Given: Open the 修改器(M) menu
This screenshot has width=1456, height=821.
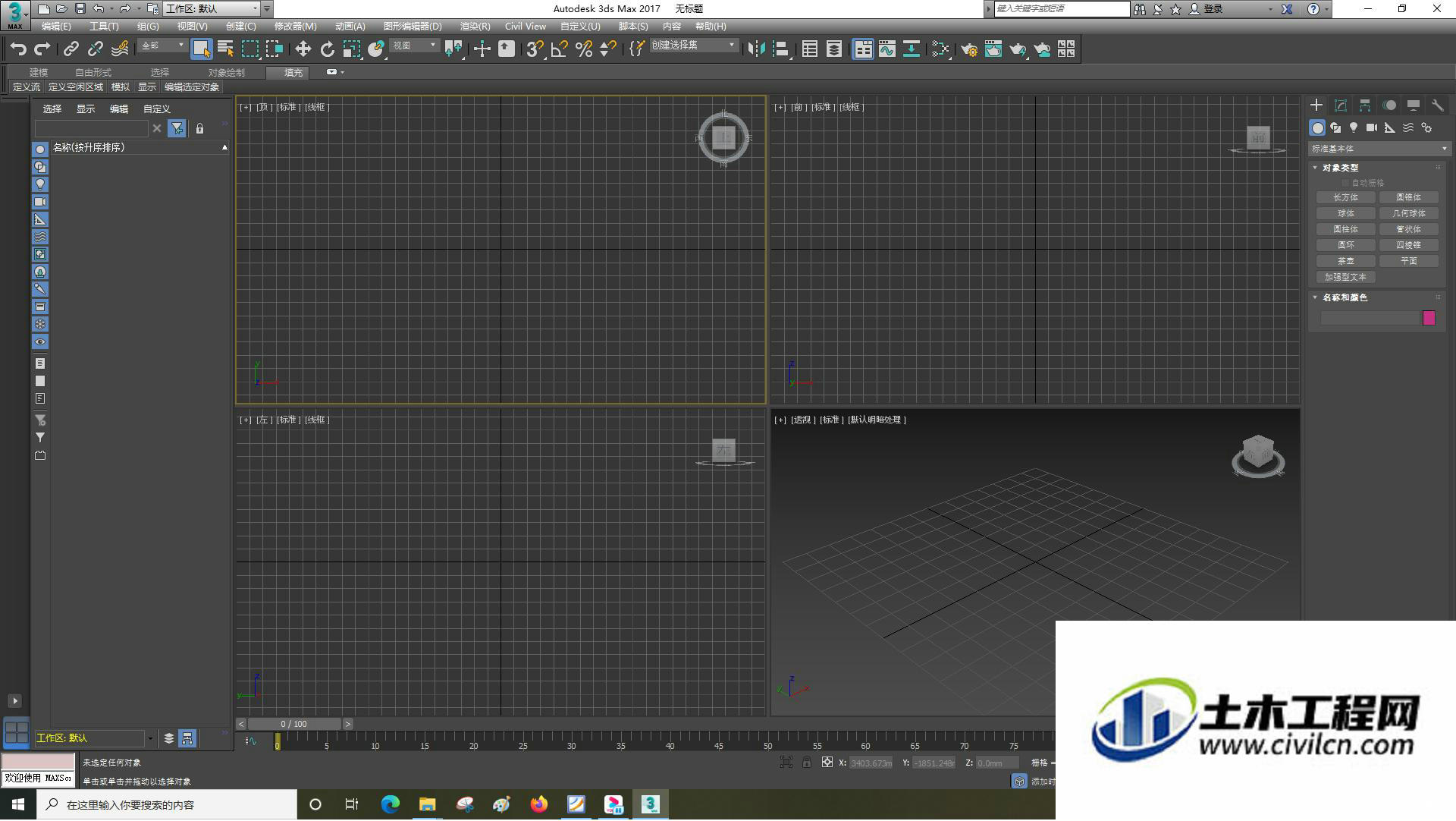Looking at the screenshot, I should [x=295, y=27].
